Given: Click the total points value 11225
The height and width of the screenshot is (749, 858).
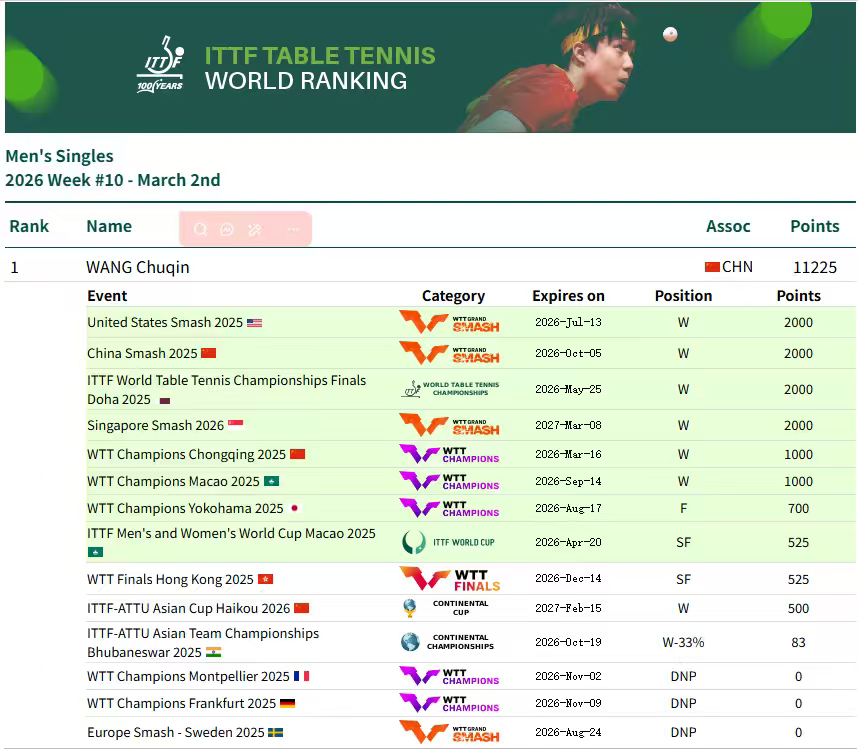Looking at the screenshot, I should pyautogui.click(x=815, y=267).
